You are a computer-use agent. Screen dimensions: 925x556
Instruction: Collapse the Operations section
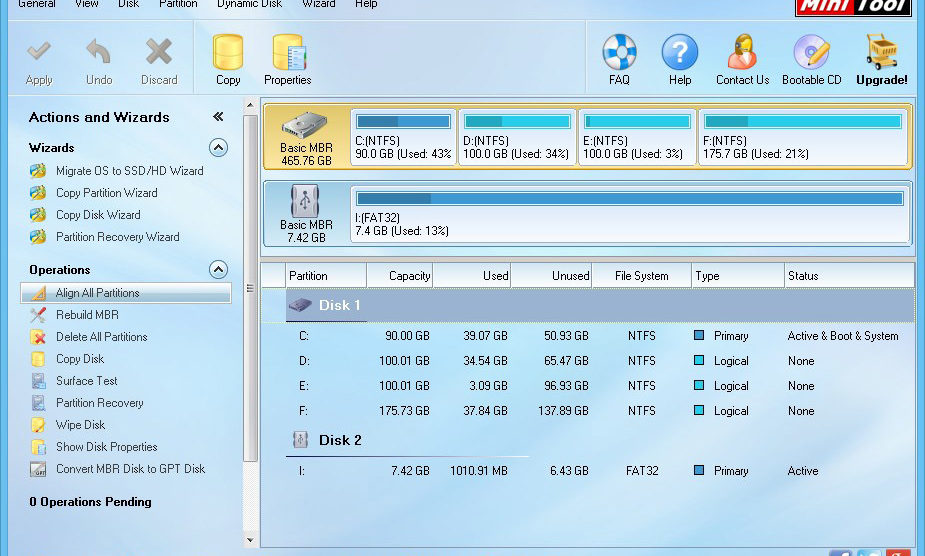coord(218,270)
